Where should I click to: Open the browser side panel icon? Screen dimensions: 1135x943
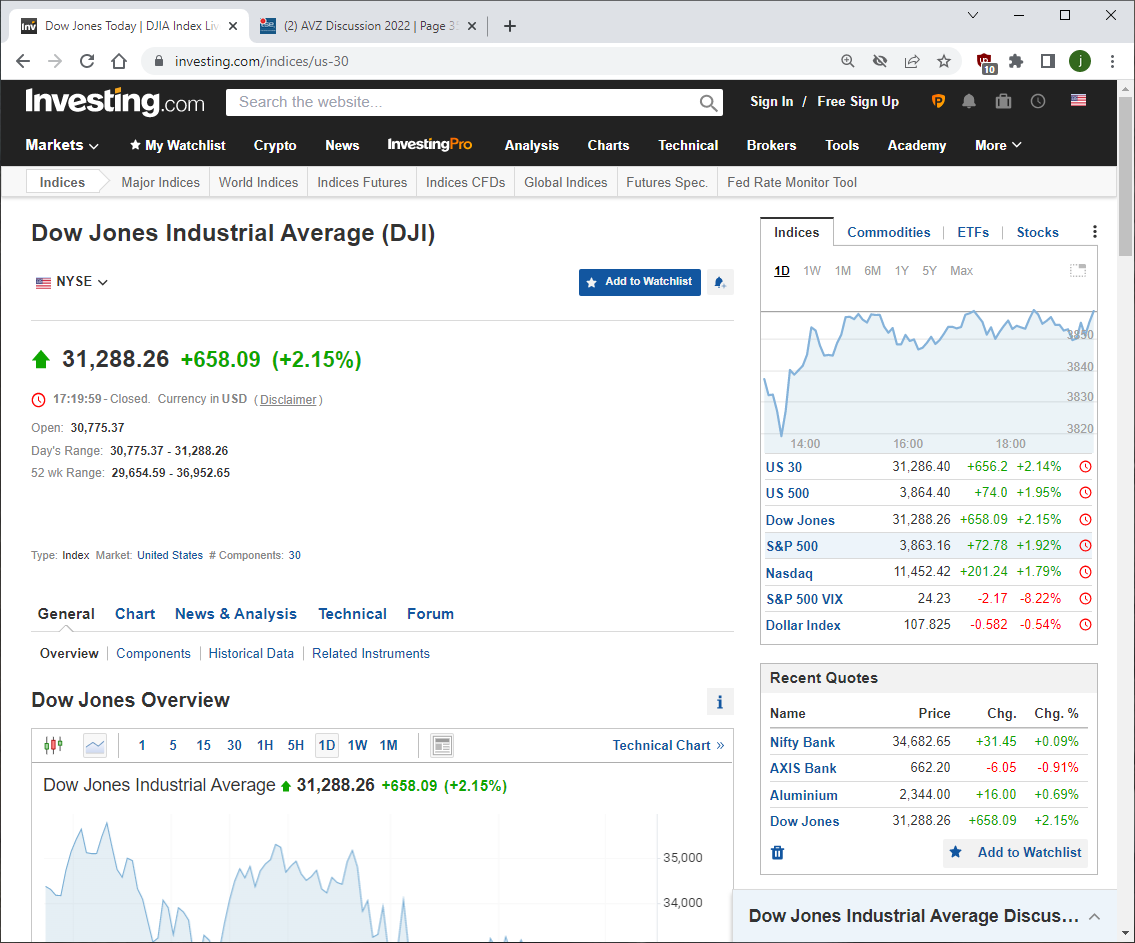(x=1047, y=62)
